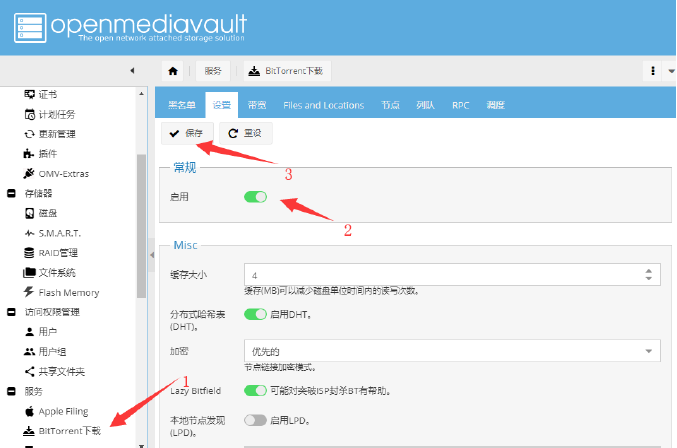Toggle the Lazy Bitfield switch

pyautogui.click(x=256, y=390)
